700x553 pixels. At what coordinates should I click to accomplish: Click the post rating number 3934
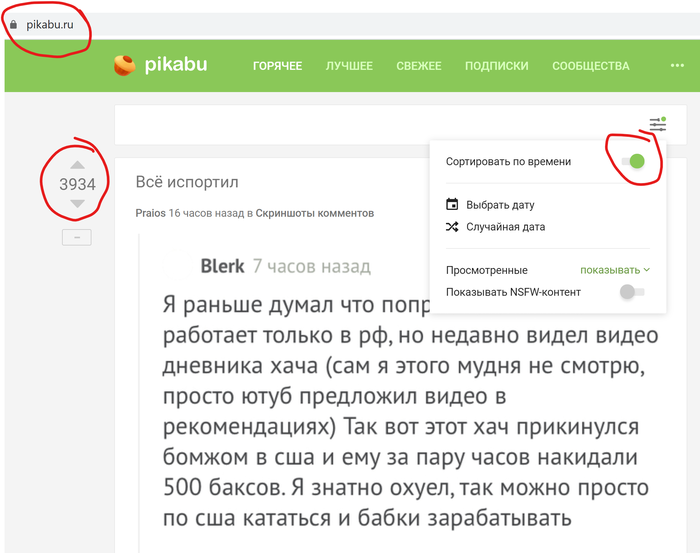[77, 184]
